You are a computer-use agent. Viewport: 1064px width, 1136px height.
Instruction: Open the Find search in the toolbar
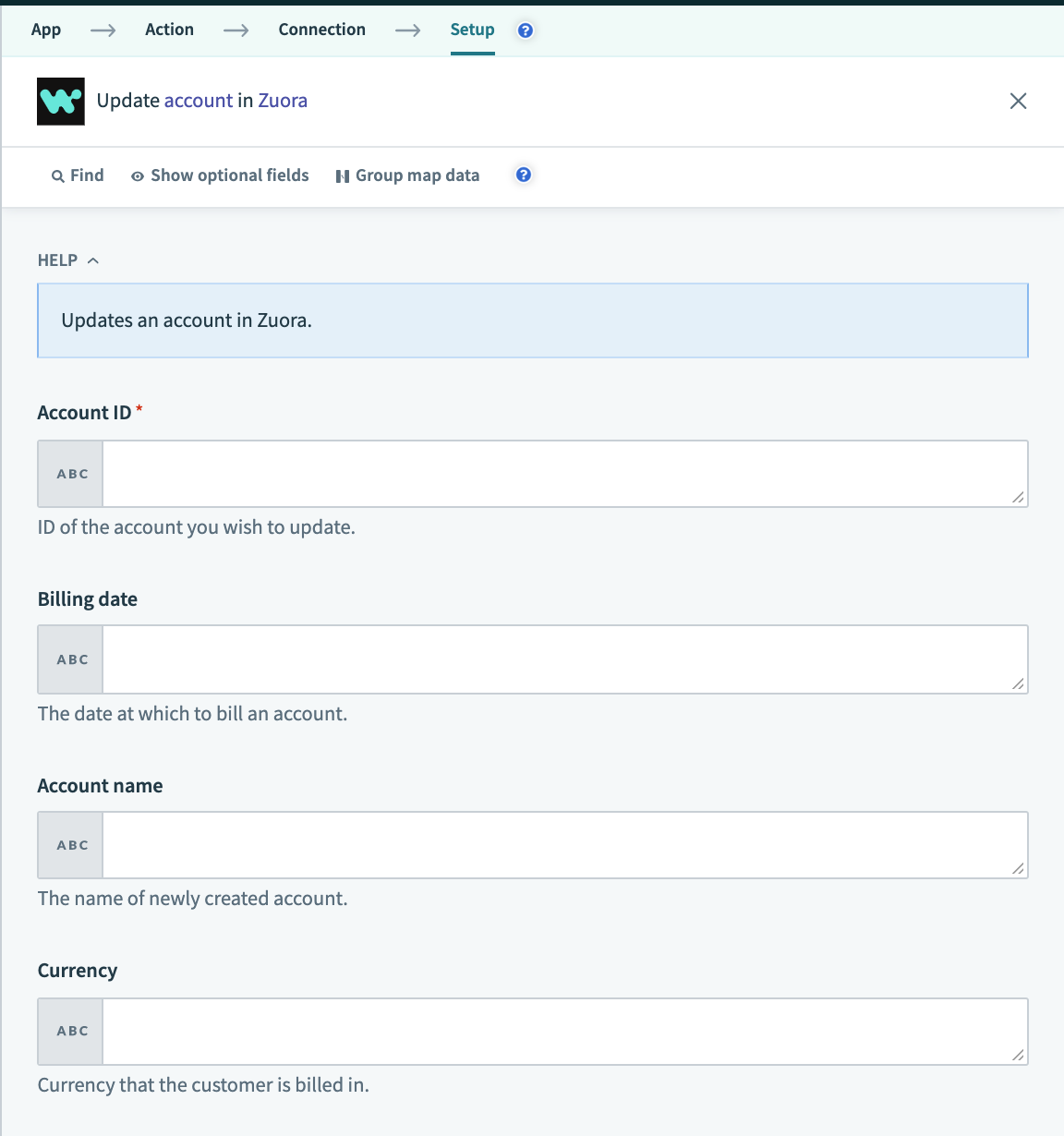click(x=77, y=175)
